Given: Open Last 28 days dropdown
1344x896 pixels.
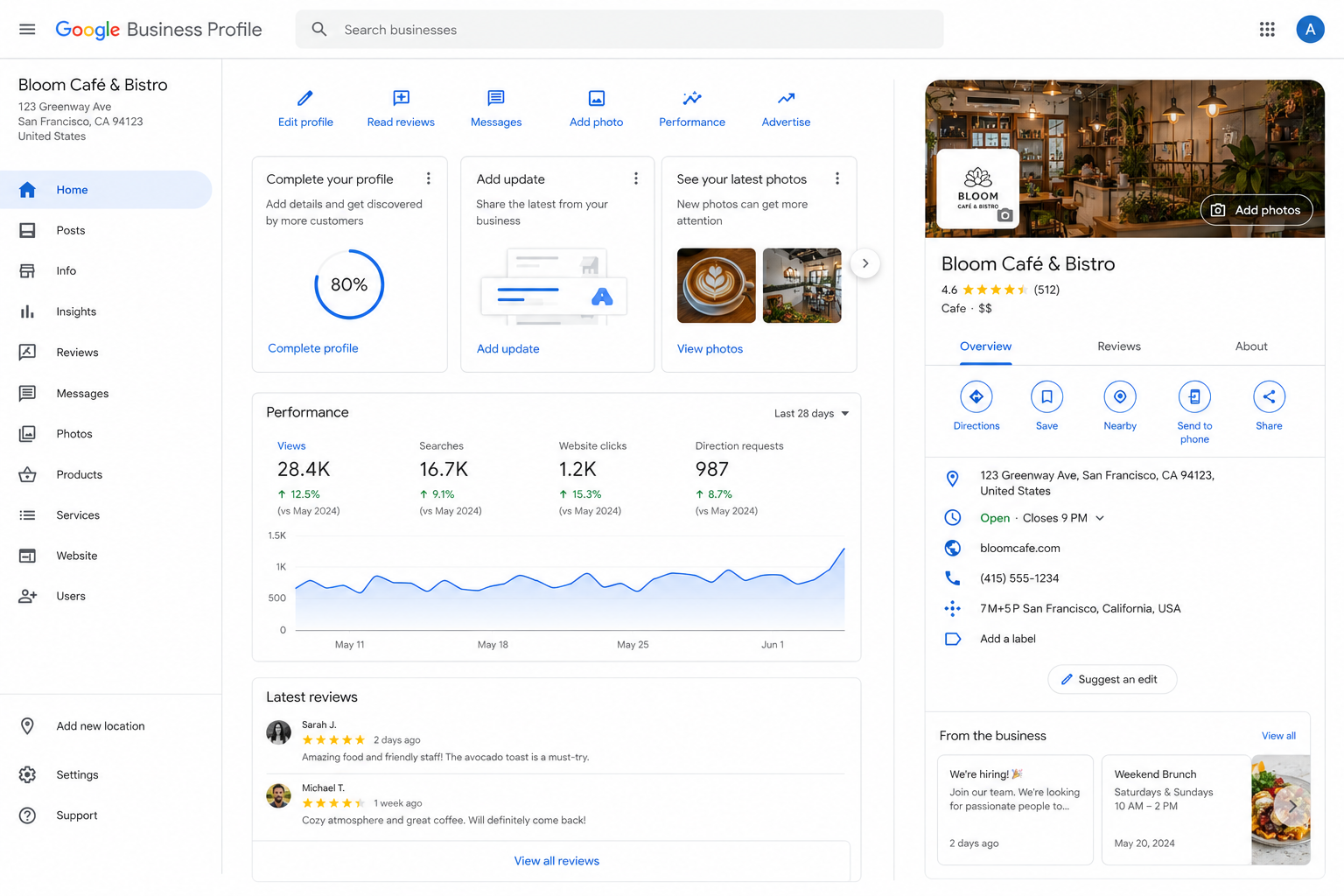Looking at the screenshot, I should point(811,414).
